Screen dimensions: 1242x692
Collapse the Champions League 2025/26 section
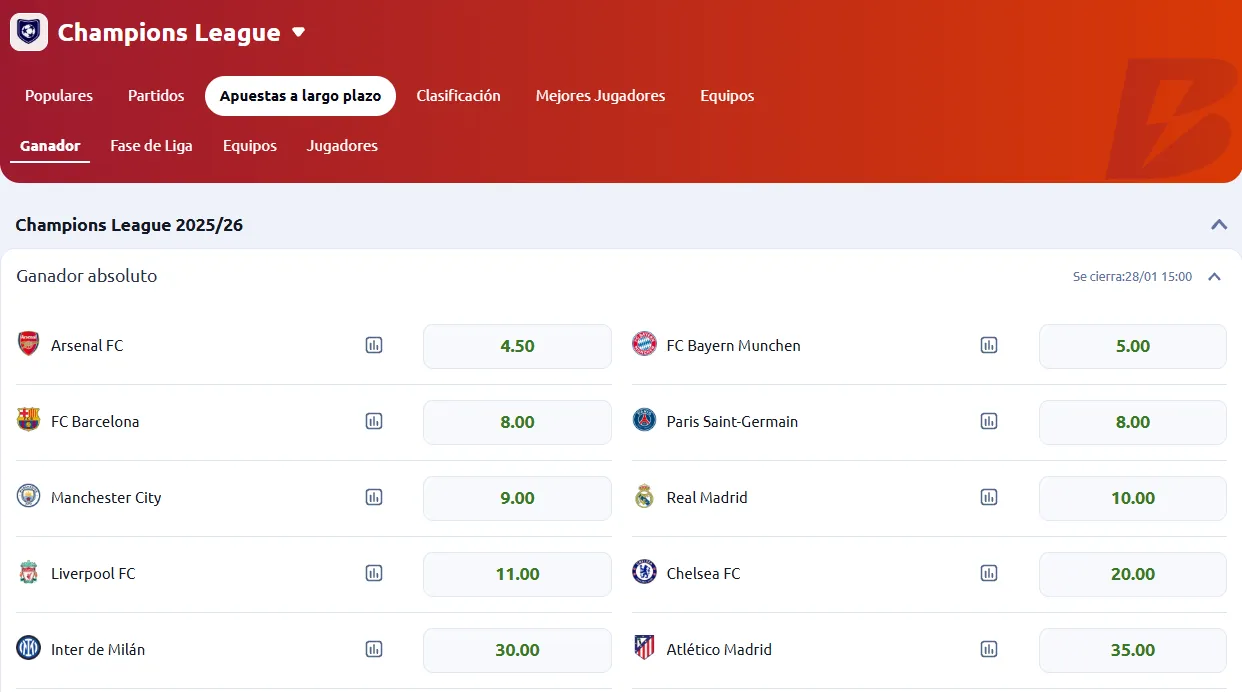(1218, 225)
